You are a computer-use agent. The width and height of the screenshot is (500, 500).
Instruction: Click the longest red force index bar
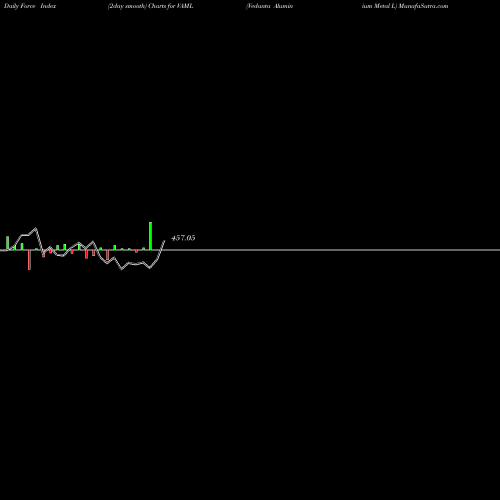[x=29, y=260]
